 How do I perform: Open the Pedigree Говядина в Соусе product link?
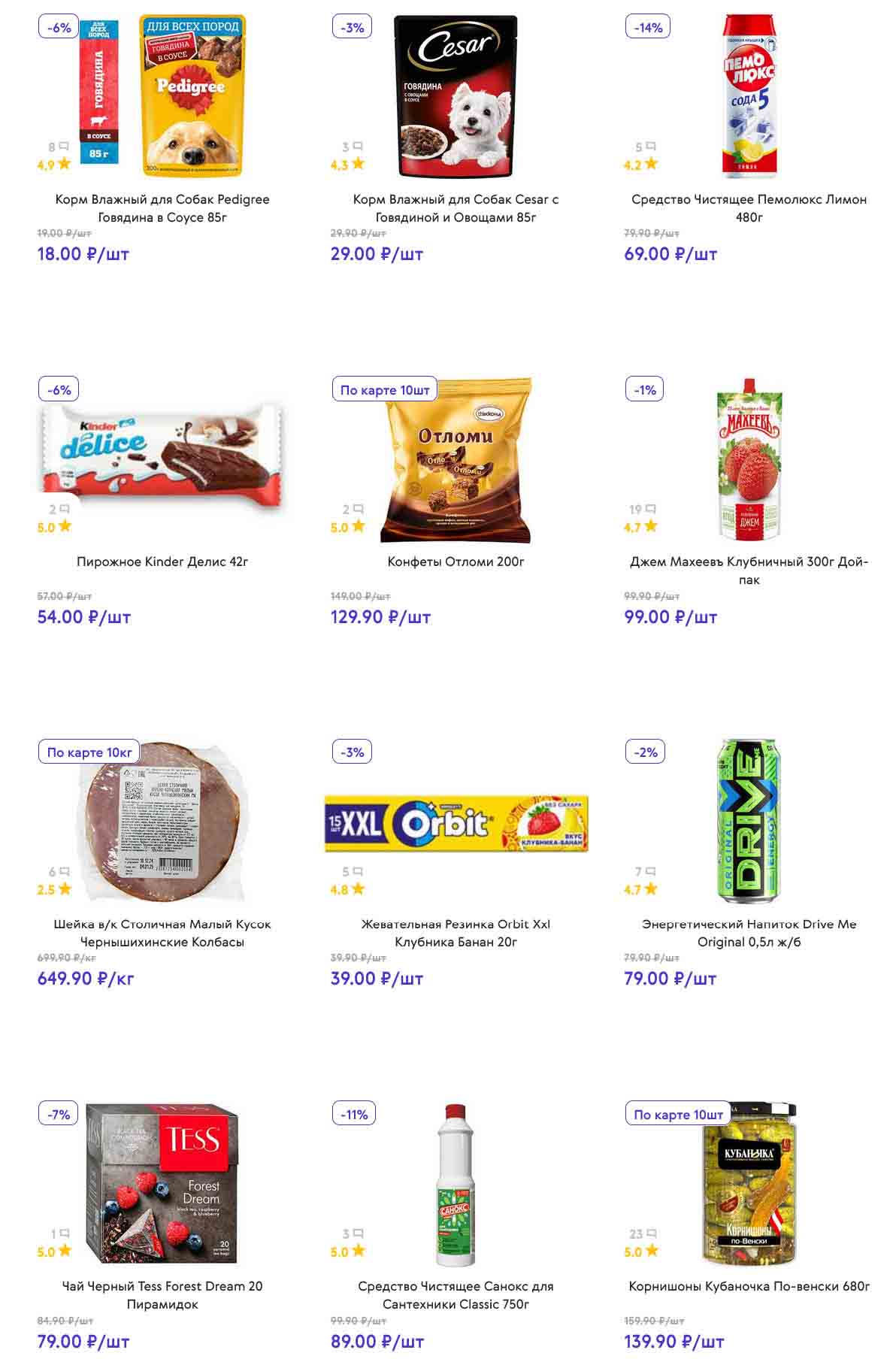point(162,208)
